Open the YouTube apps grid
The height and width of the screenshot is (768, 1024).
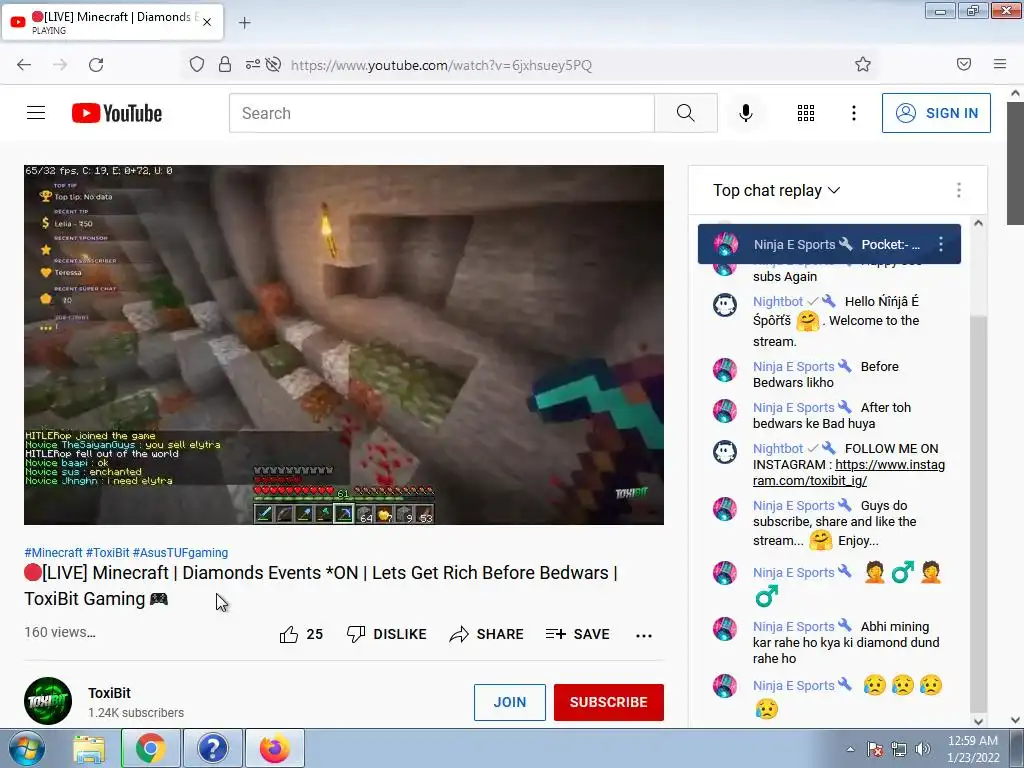point(806,113)
